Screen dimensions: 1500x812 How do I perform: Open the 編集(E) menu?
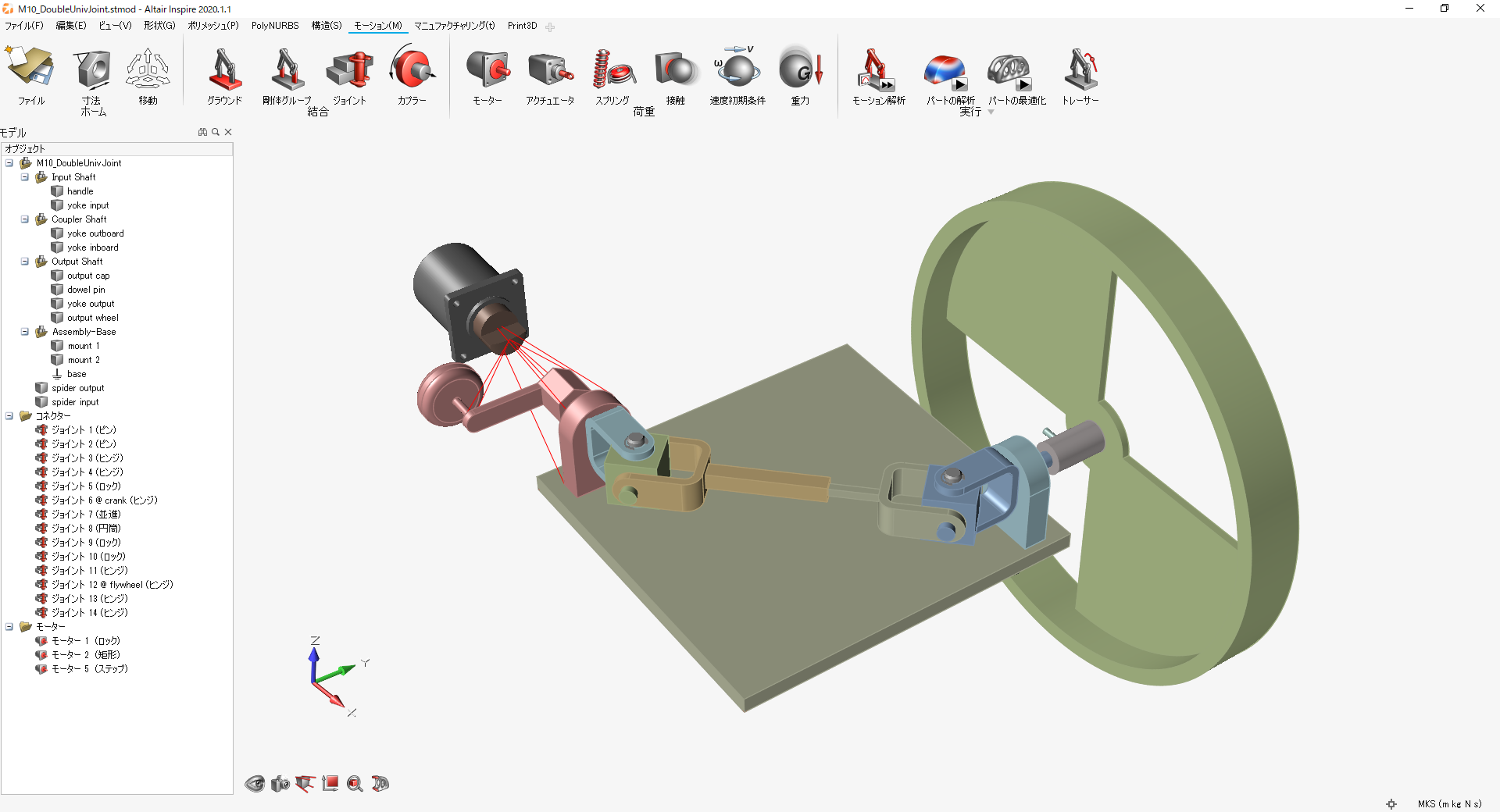71,26
